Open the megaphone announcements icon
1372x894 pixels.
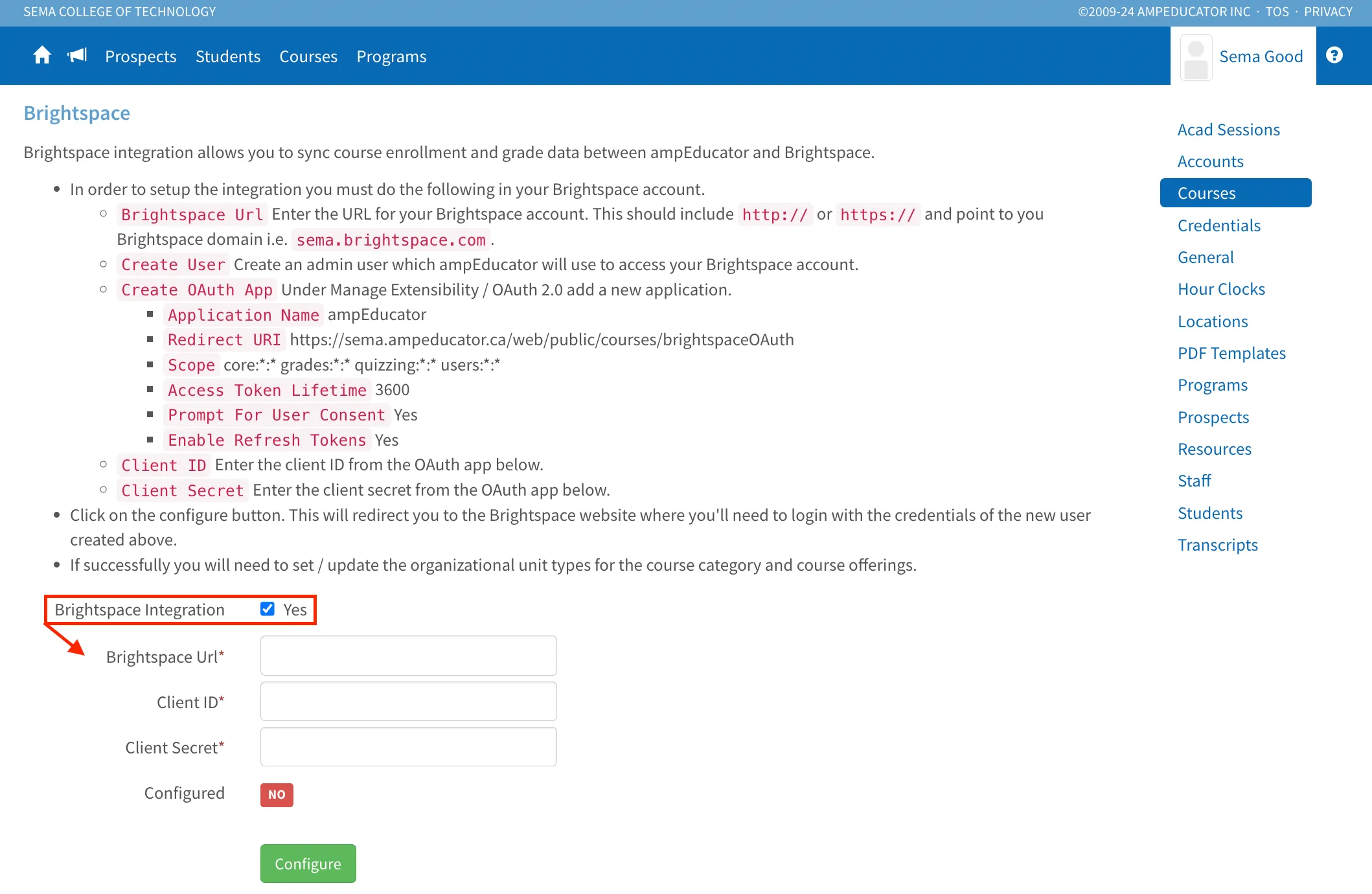click(77, 56)
